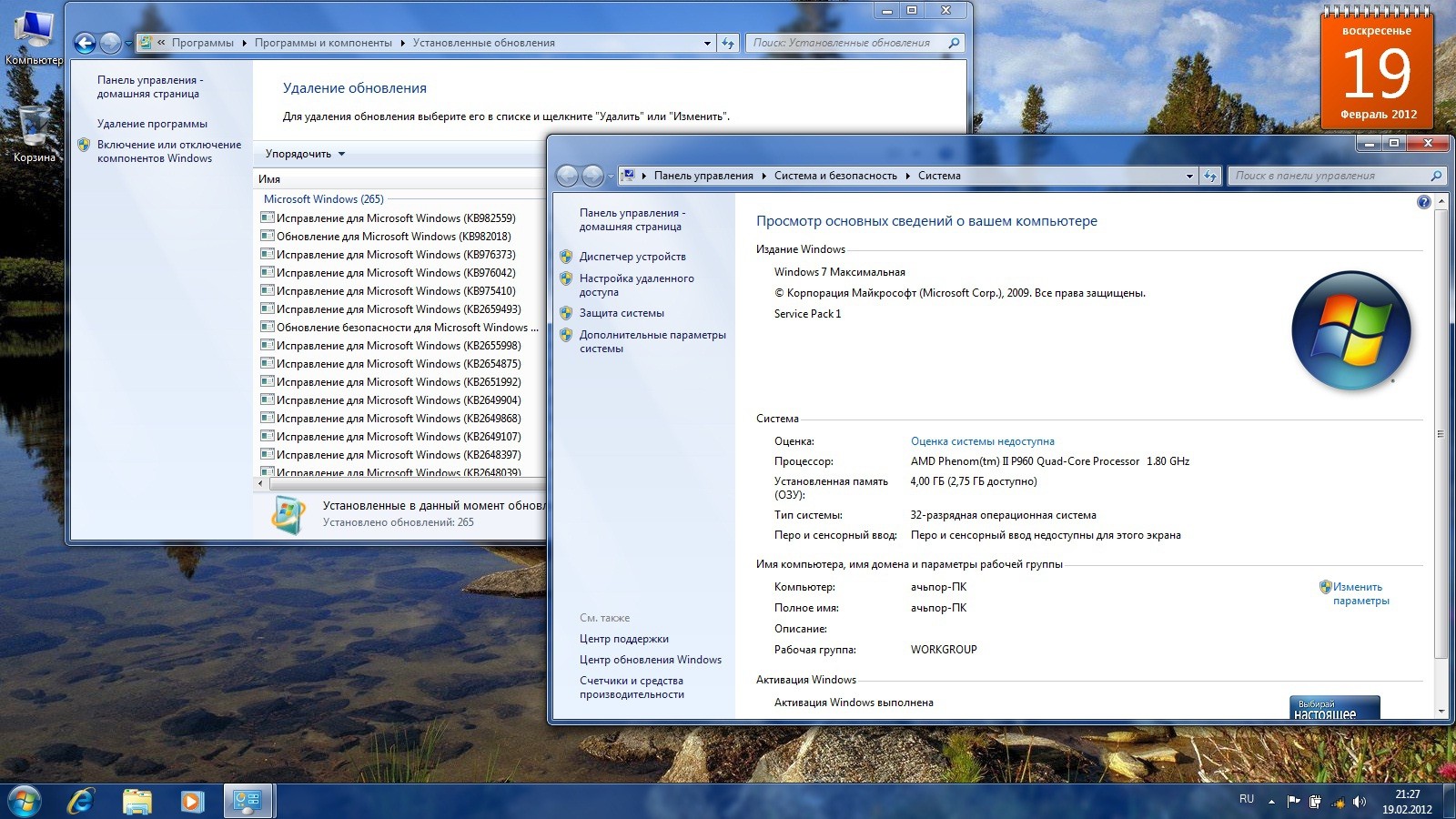Open Диспетчер устройств link
1456x819 pixels.
tap(632, 257)
